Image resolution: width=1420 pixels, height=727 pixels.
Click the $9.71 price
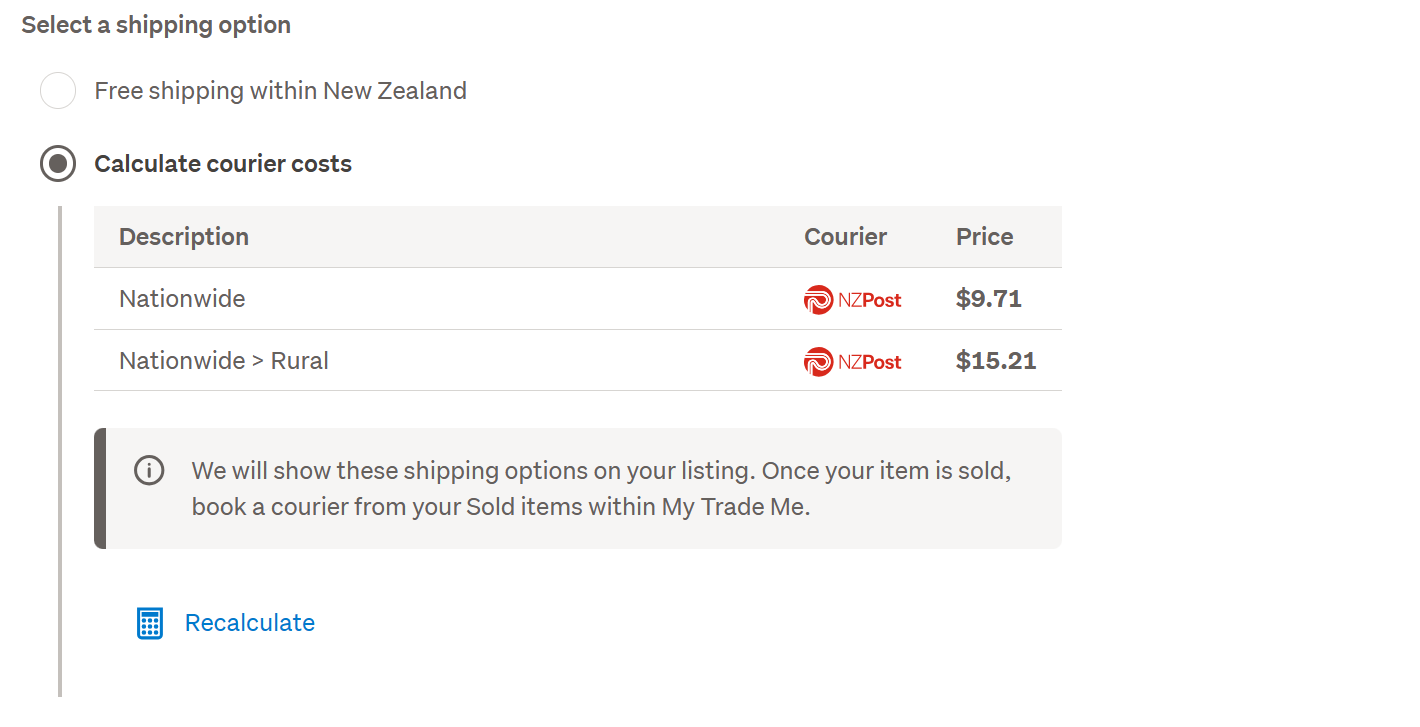tap(988, 299)
